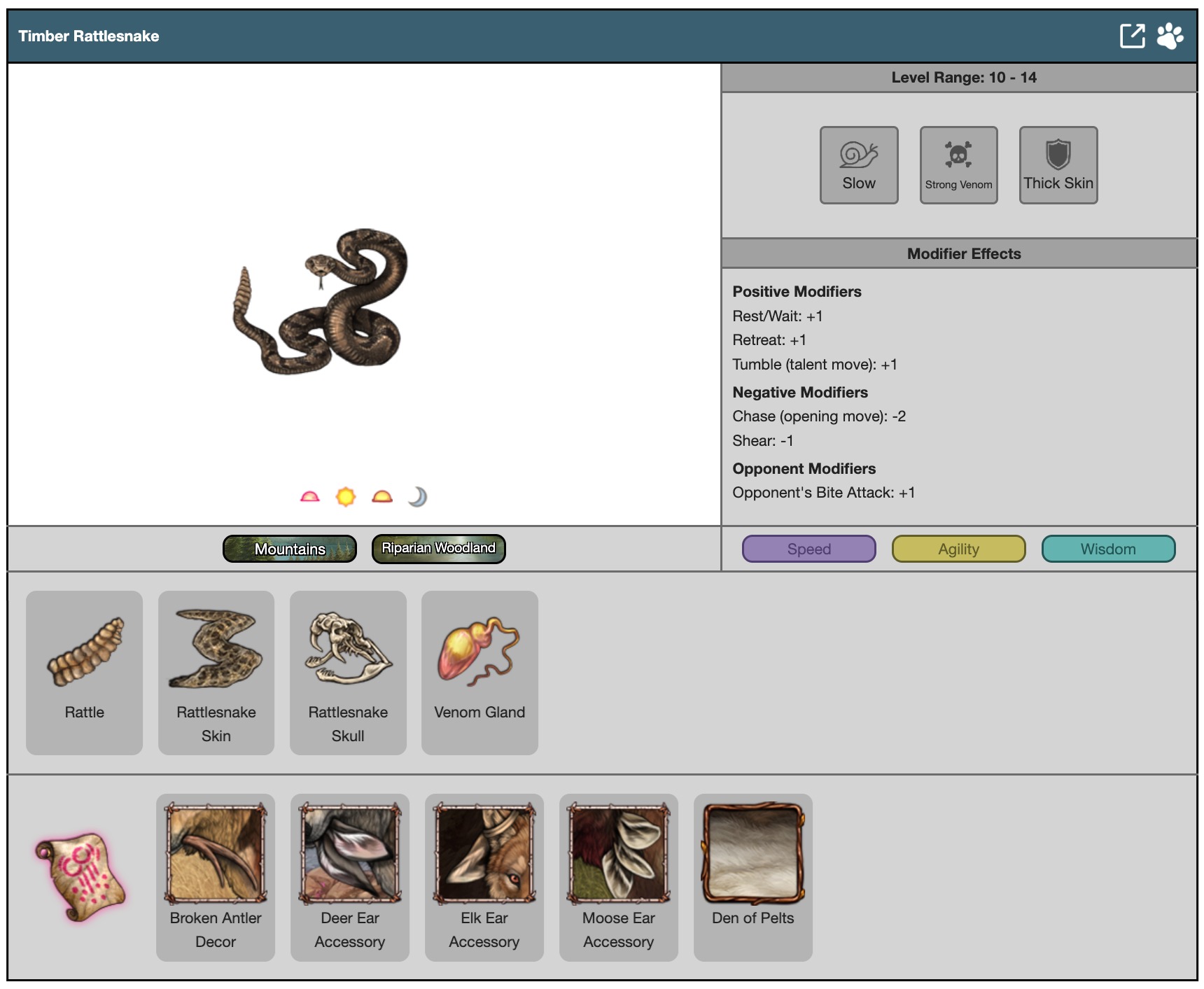Select the teal Wisdom stat badge
The height and width of the screenshot is (989, 1204).
click(x=1108, y=549)
